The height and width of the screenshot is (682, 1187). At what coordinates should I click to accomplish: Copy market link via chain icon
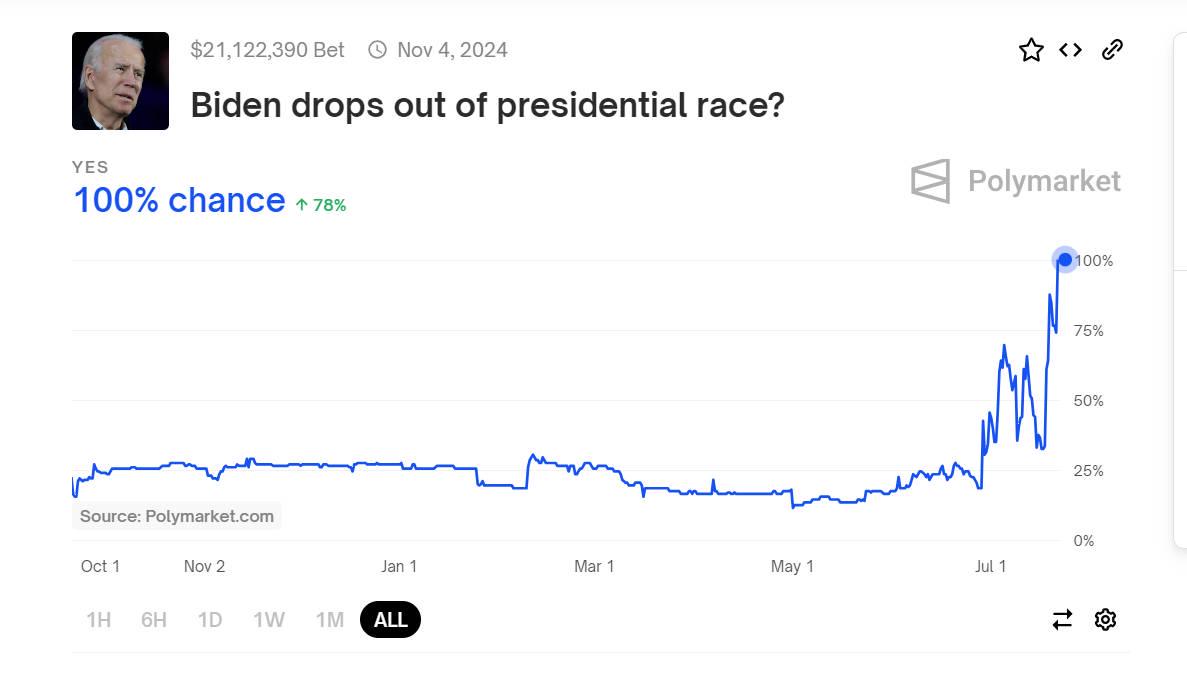pyautogui.click(x=1112, y=50)
